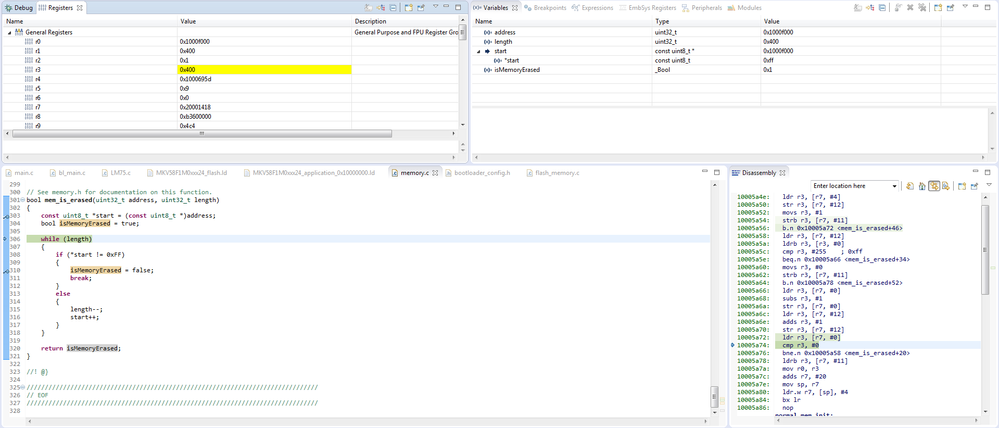Switch to the Modules tab
The width and height of the screenshot is (999, 428).
tap(744, 8)
